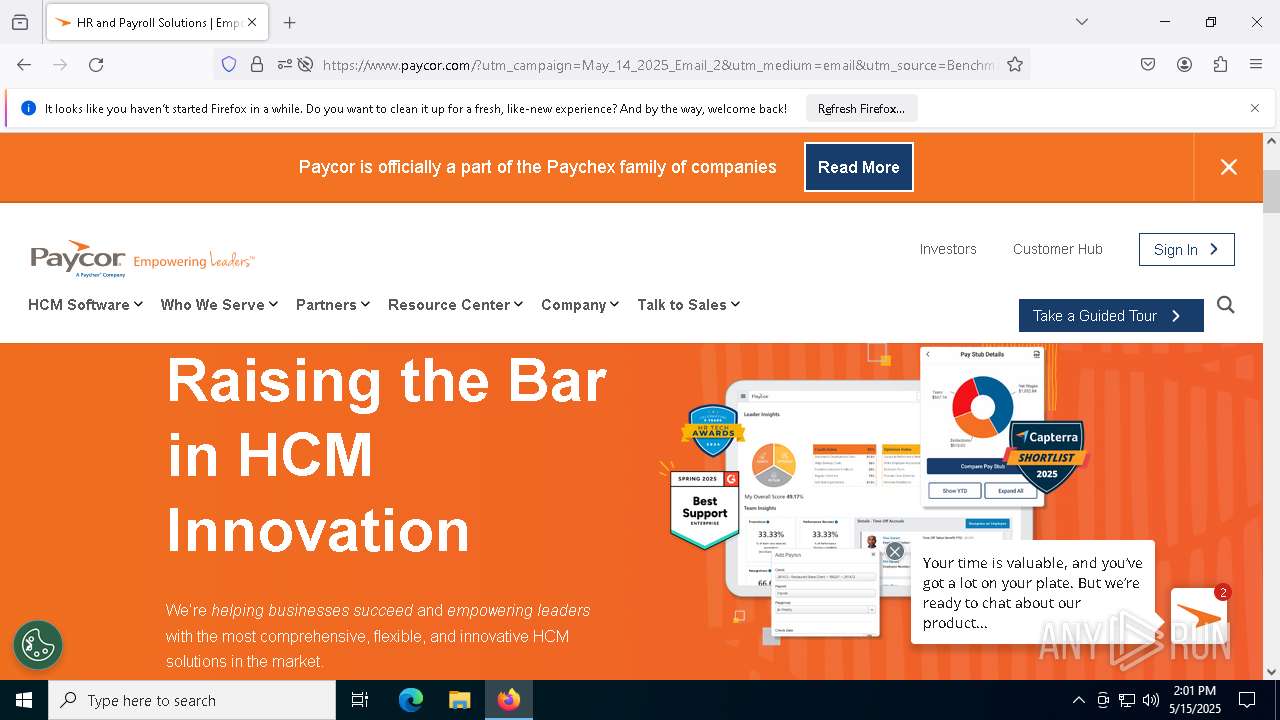Launch Microsoft Edge from the taskbar
This screenshot has height=720, width=1280.
pyautogui.click(x=411, y=700)
